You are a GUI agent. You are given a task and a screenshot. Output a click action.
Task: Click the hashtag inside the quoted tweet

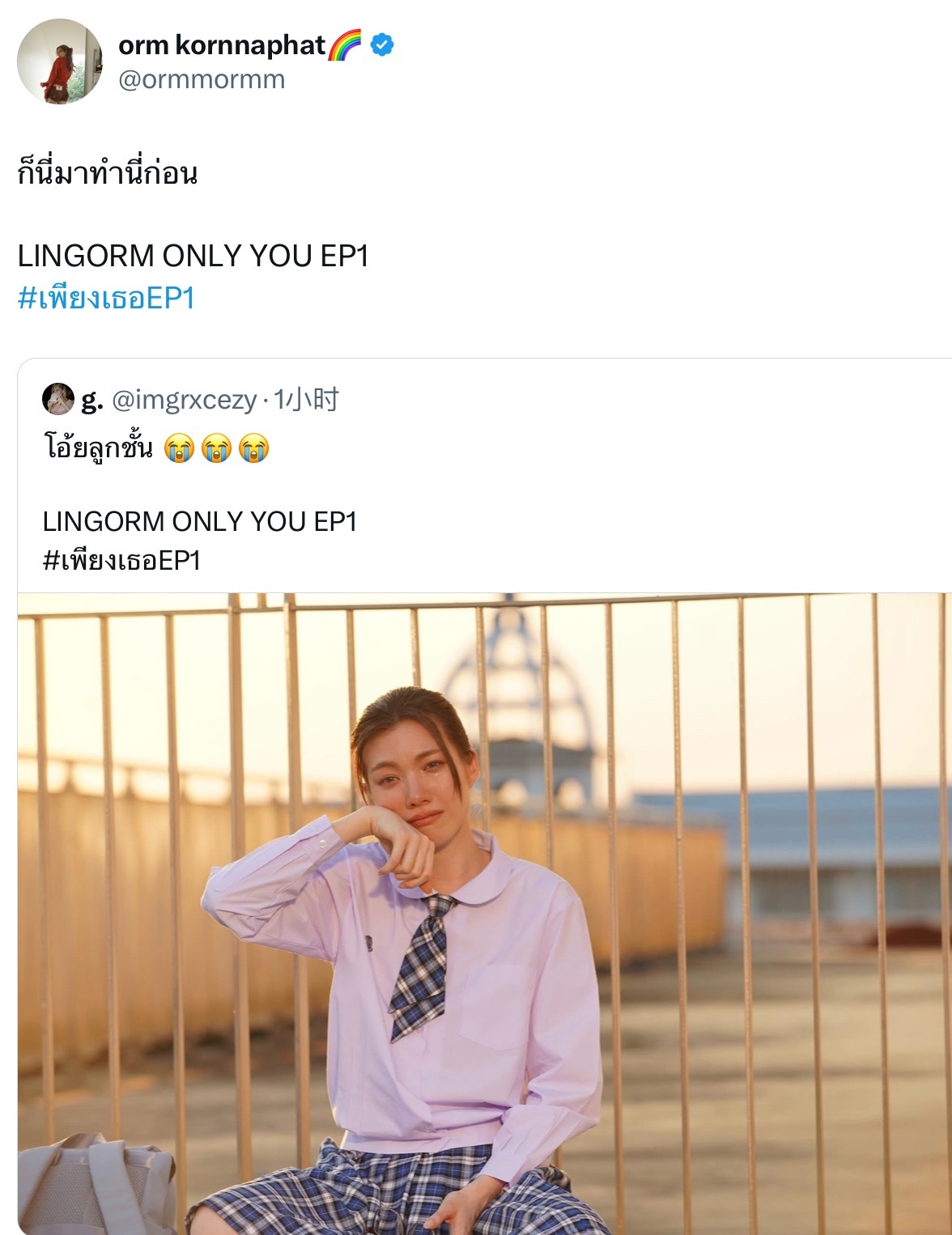click(x=121, y=560)
